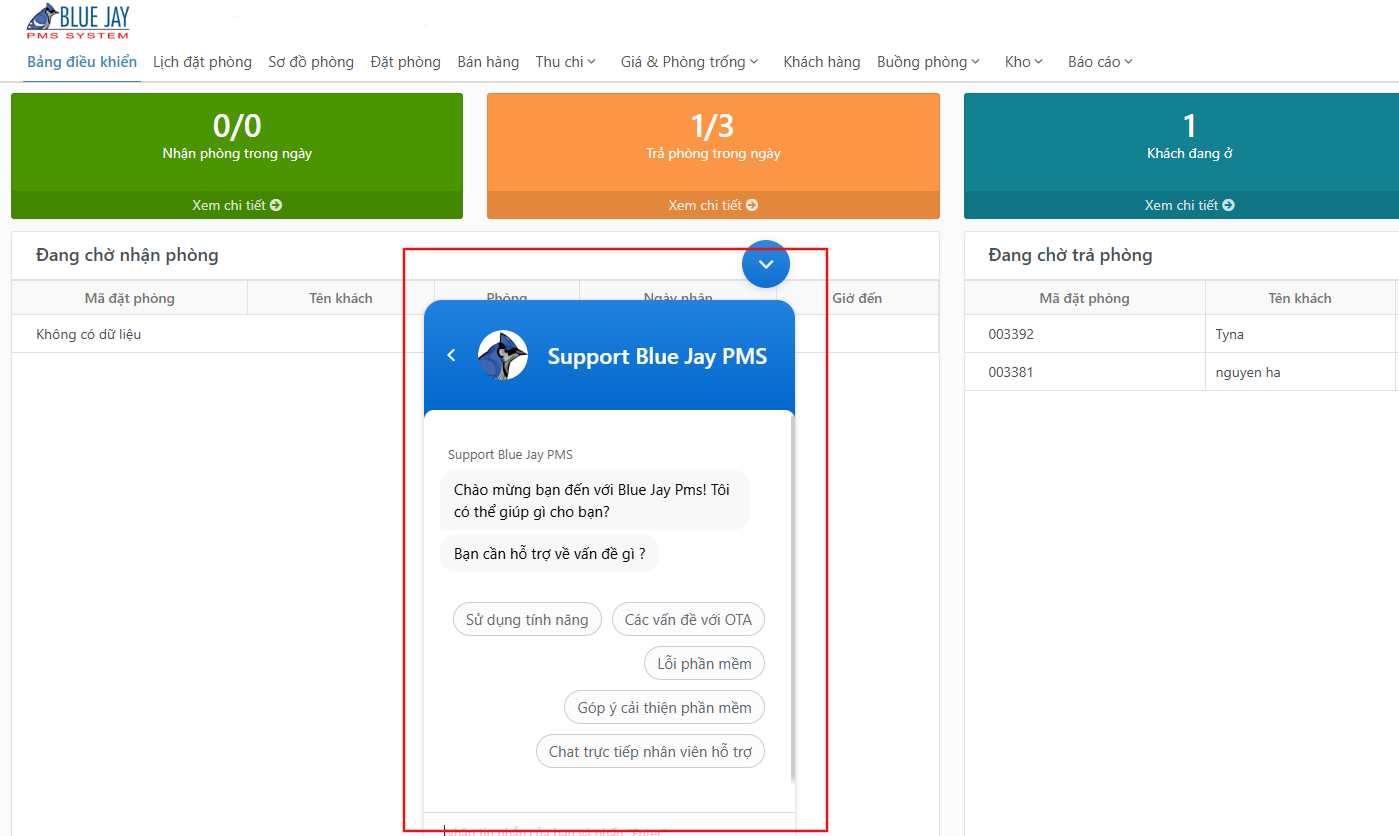Screen dimensions: 1399x836
Task: Go back using the chat header arrow
Action: (x=451, y=355)
